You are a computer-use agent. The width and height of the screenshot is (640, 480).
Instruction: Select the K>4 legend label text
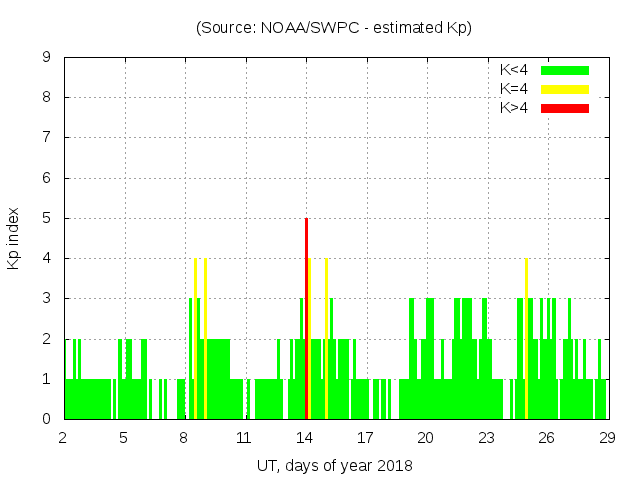point(515,108)
